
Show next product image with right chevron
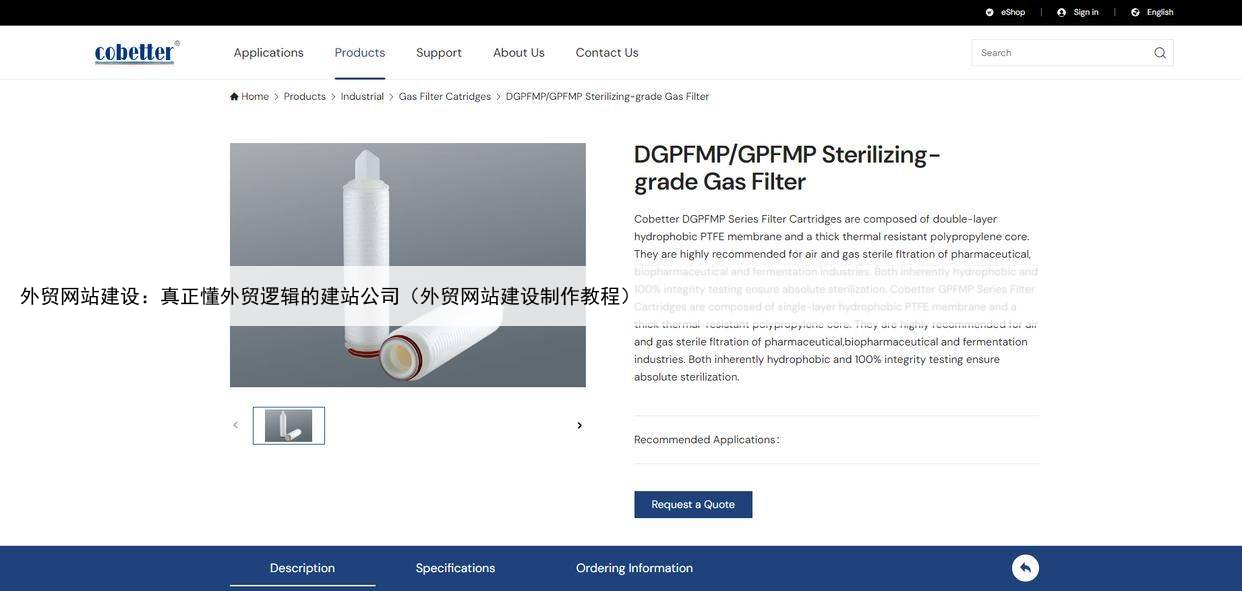click(x=579, y=426)
